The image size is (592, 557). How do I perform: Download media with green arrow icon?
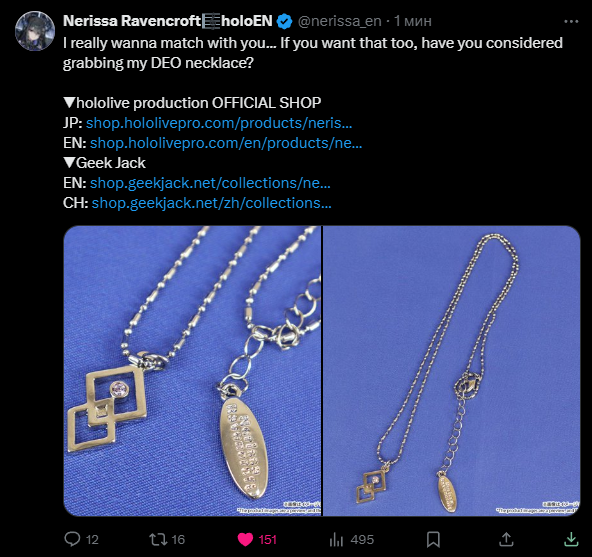click(571, 539)
